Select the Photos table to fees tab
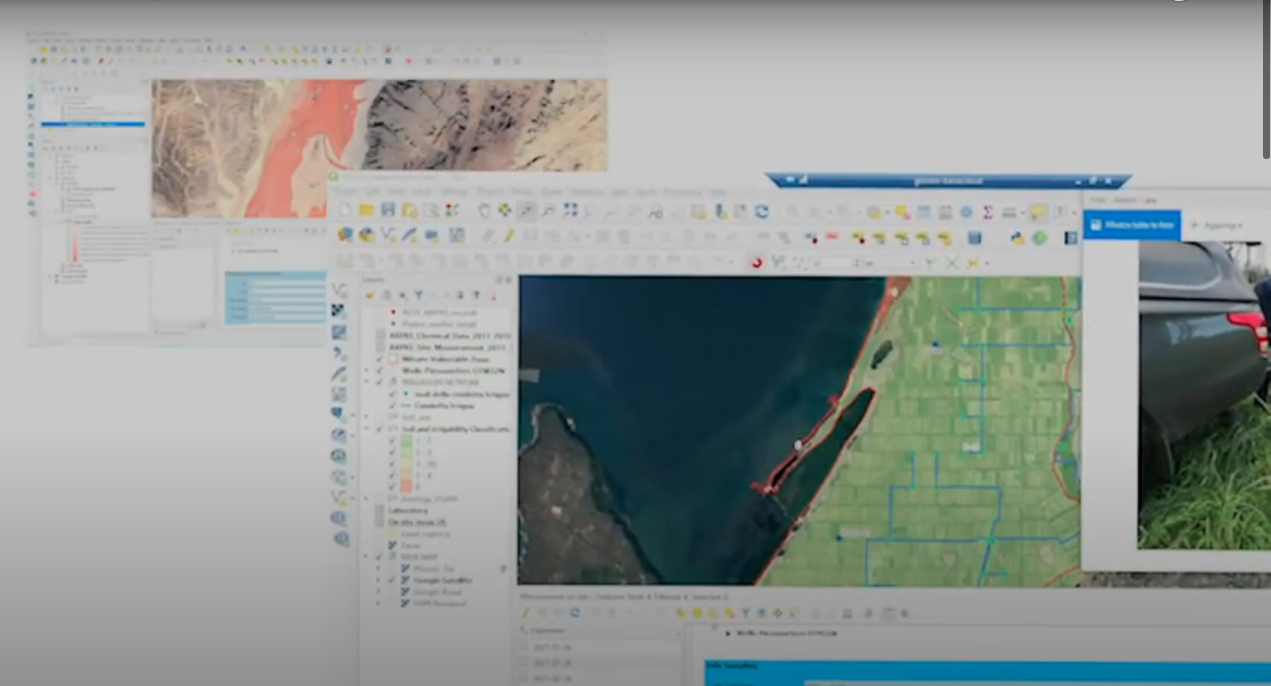Image resolution: width=1271 pixels, height=686 pixels. (1131, 225)
